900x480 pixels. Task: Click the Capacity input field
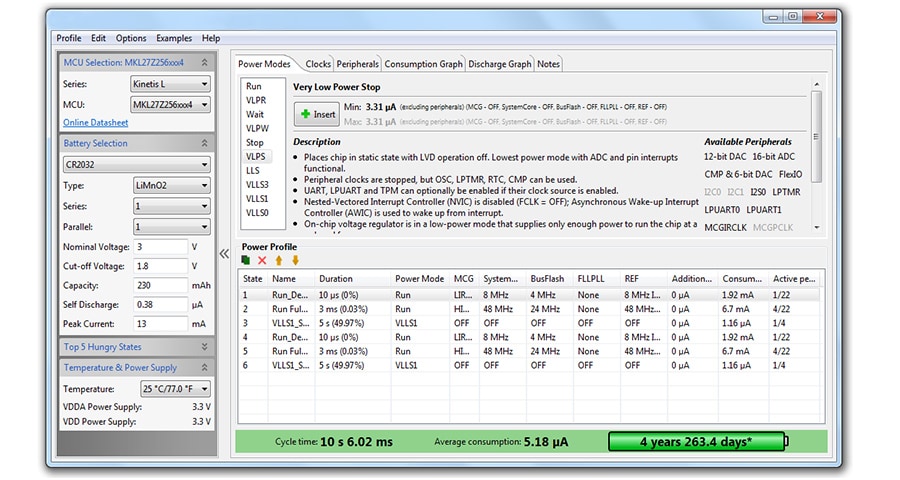160,285
